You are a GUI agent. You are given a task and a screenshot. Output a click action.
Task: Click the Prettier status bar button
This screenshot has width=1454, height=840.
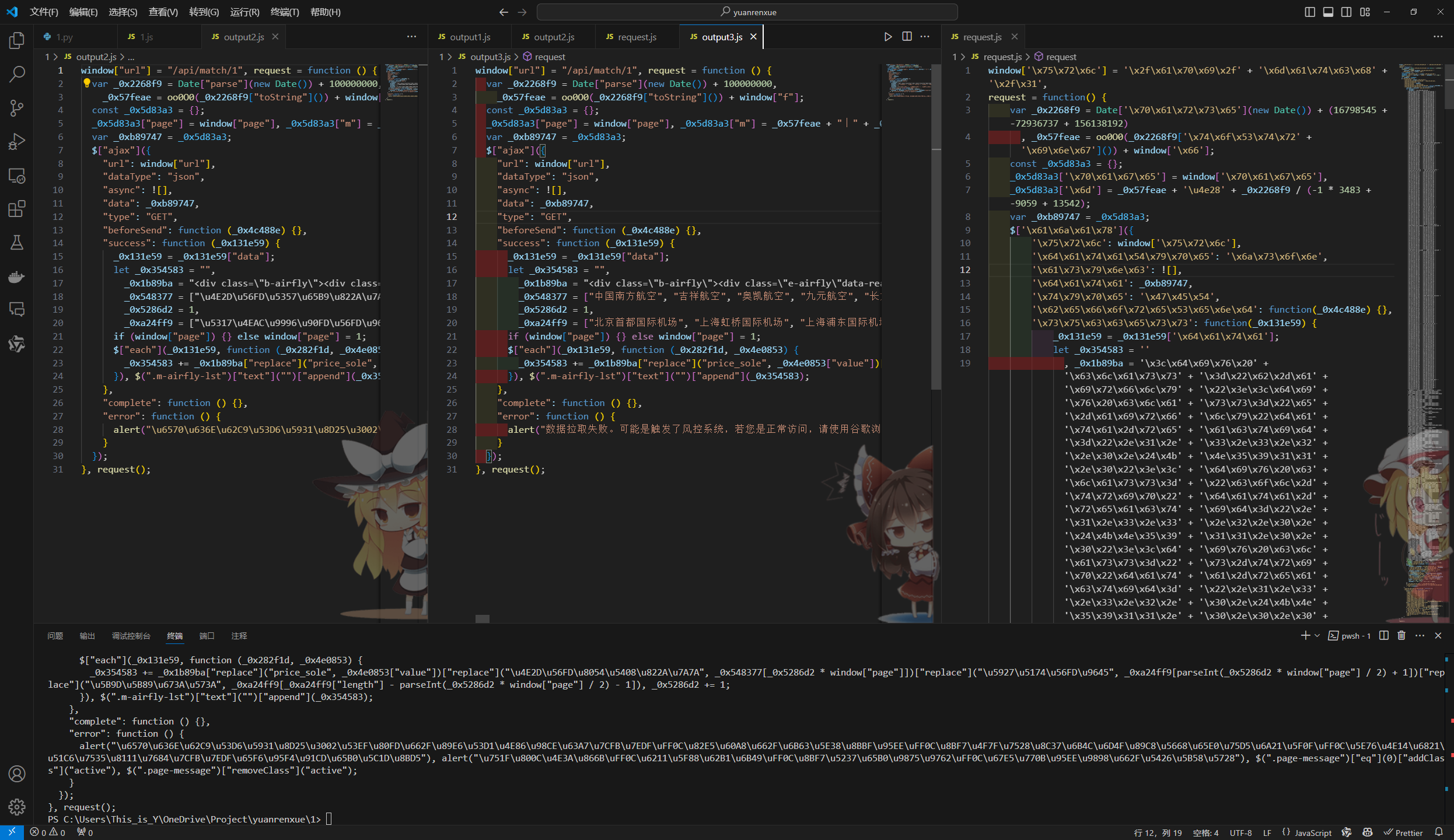[x=1403, y=832]
